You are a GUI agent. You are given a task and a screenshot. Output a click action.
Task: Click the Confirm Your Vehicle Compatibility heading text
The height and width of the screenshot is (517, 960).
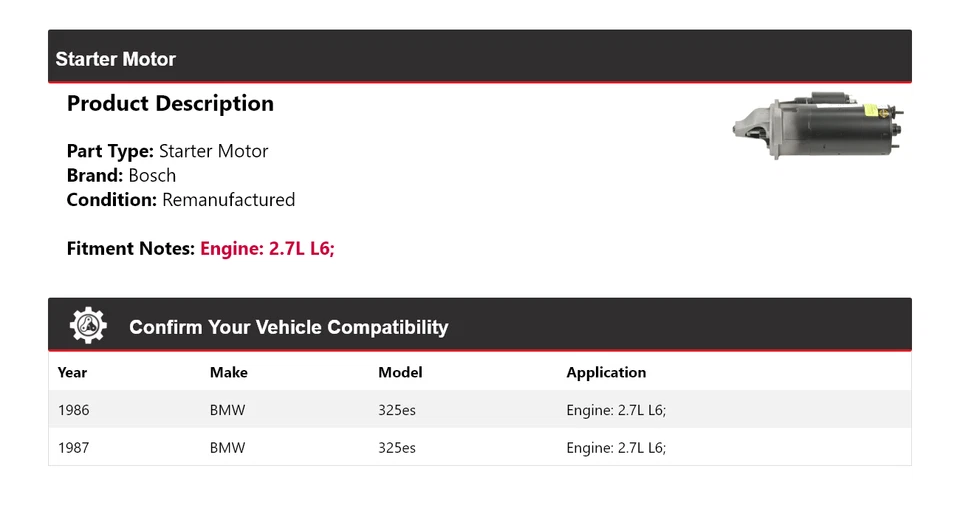pos(288,327)
